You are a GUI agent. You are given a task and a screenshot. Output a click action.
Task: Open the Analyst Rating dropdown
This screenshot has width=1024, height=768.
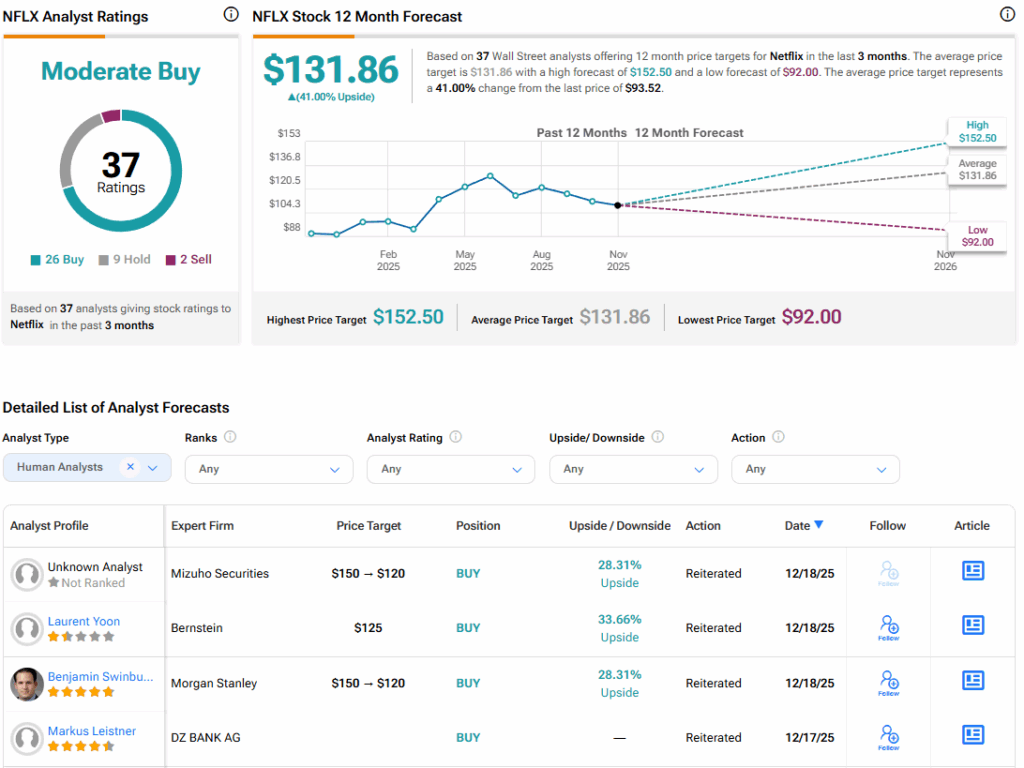point(450,469)
